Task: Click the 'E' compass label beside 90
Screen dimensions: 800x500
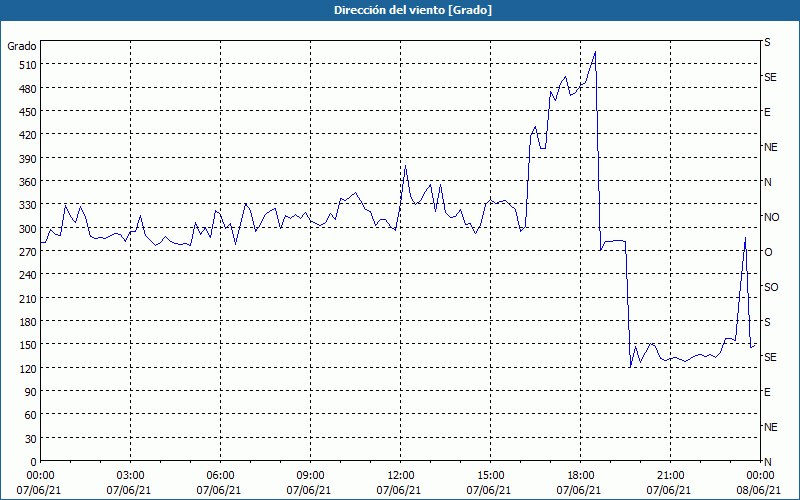Action: pyautogui.click(x=767, y=392)
